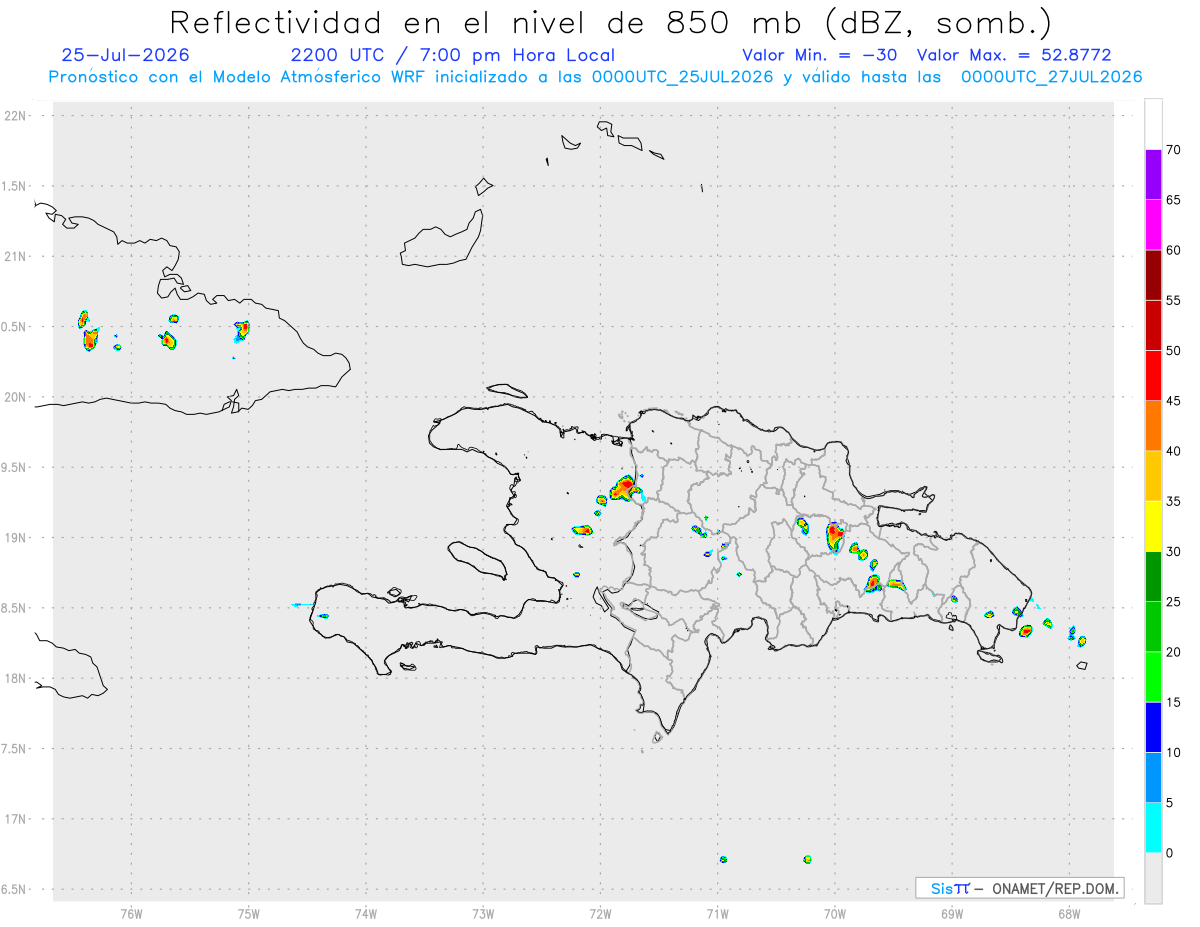Click the cyan 0–5 dBZ legend band
The height and width of the screenshot is (927, 1200).
(x=1153, y=828)
